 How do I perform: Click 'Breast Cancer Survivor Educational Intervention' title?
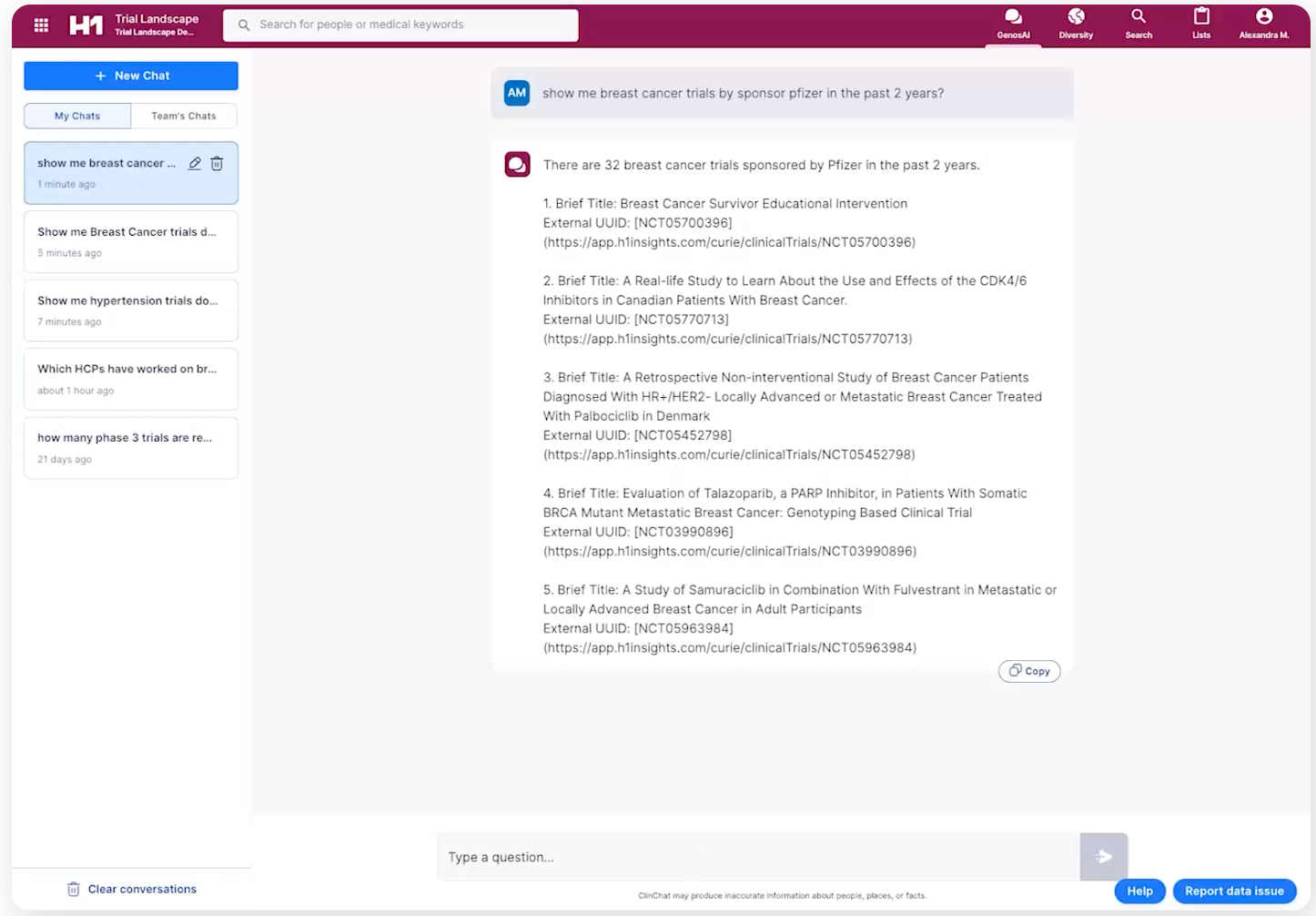pyautogui.click(x=764, y=204)
